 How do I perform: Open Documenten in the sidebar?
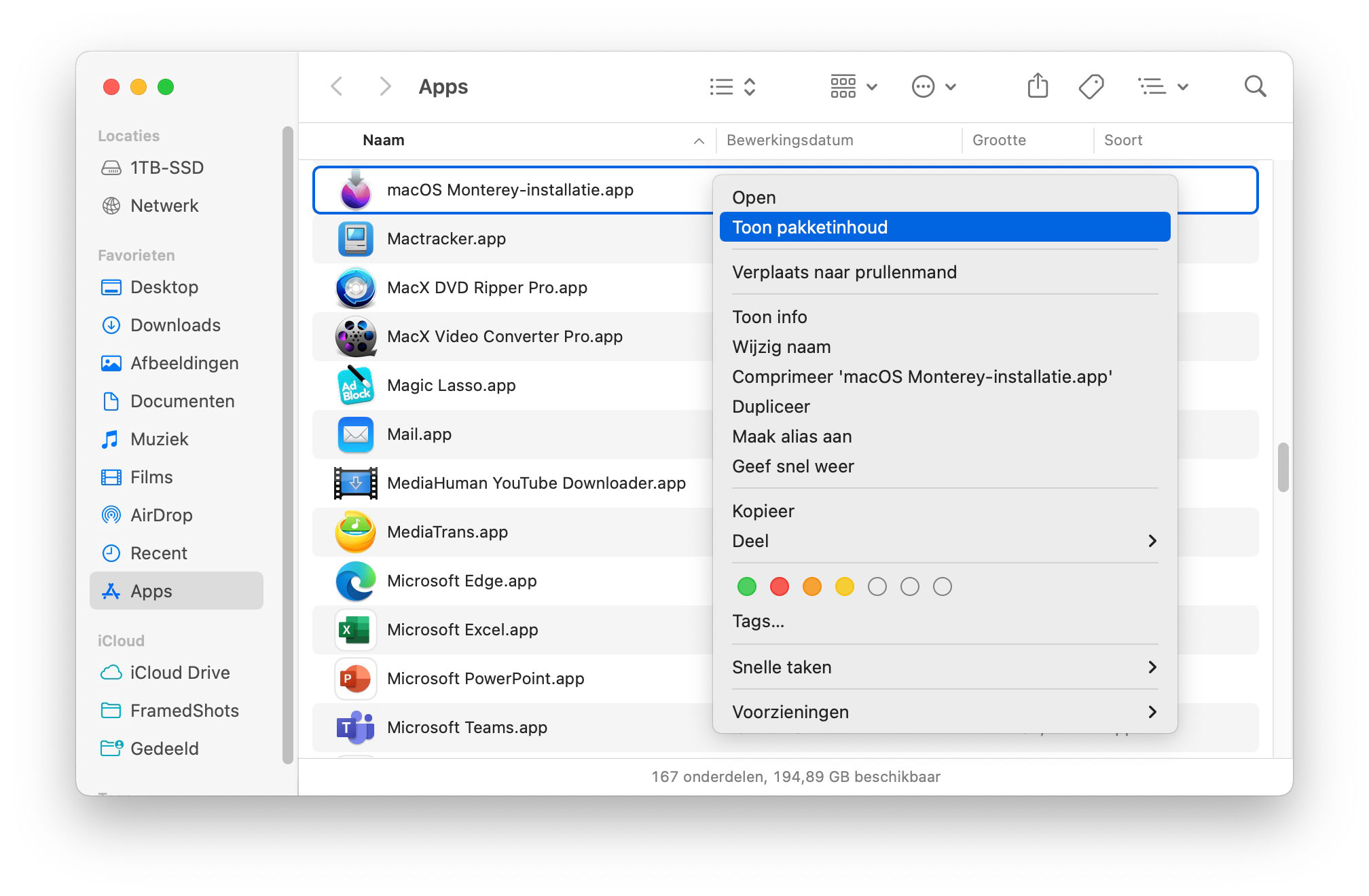177,401
